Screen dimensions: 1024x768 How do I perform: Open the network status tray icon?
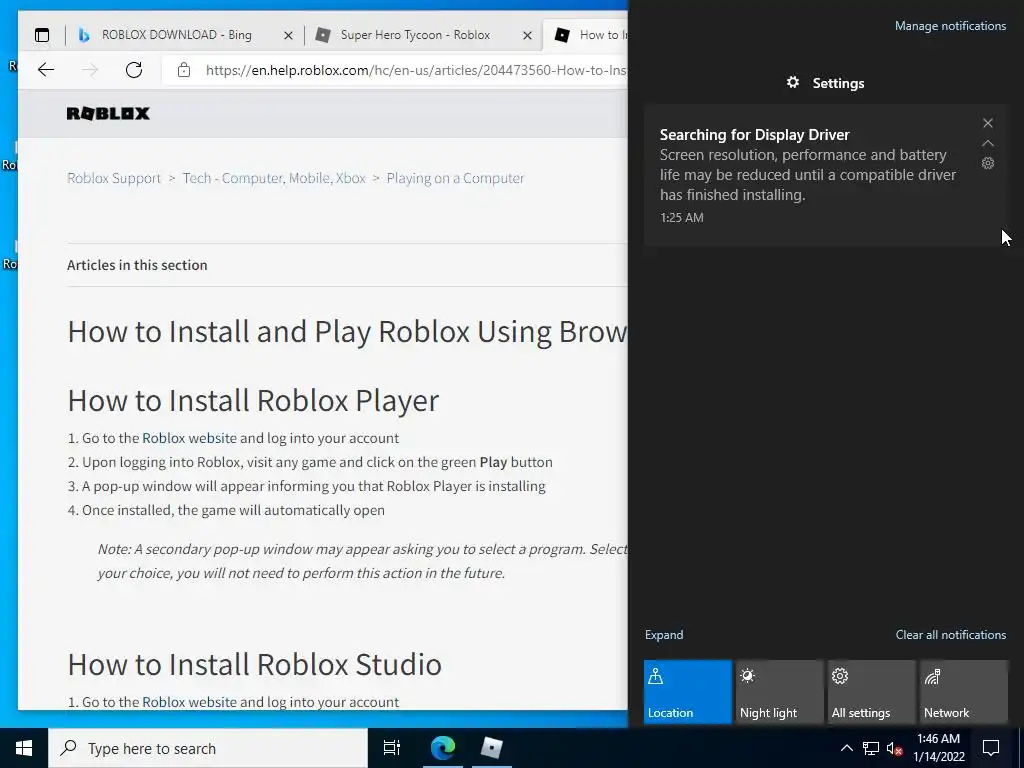(x=871, y=748)
